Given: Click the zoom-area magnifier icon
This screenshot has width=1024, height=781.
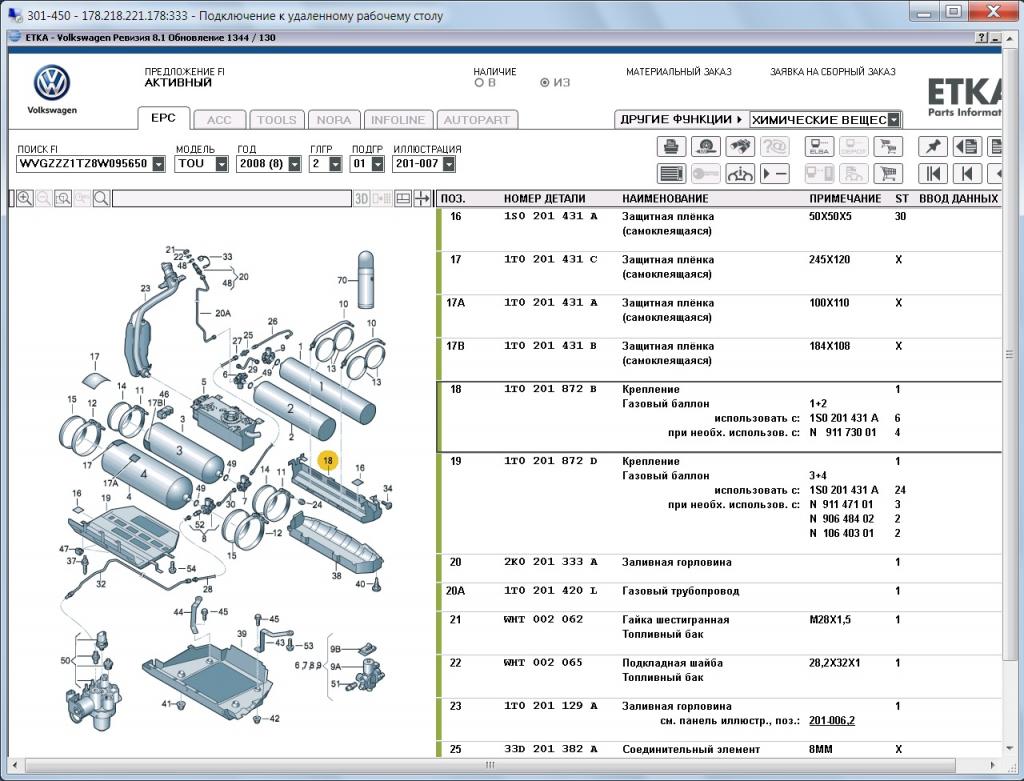Looking at the screenshot, I should click(x=63, y=199).
